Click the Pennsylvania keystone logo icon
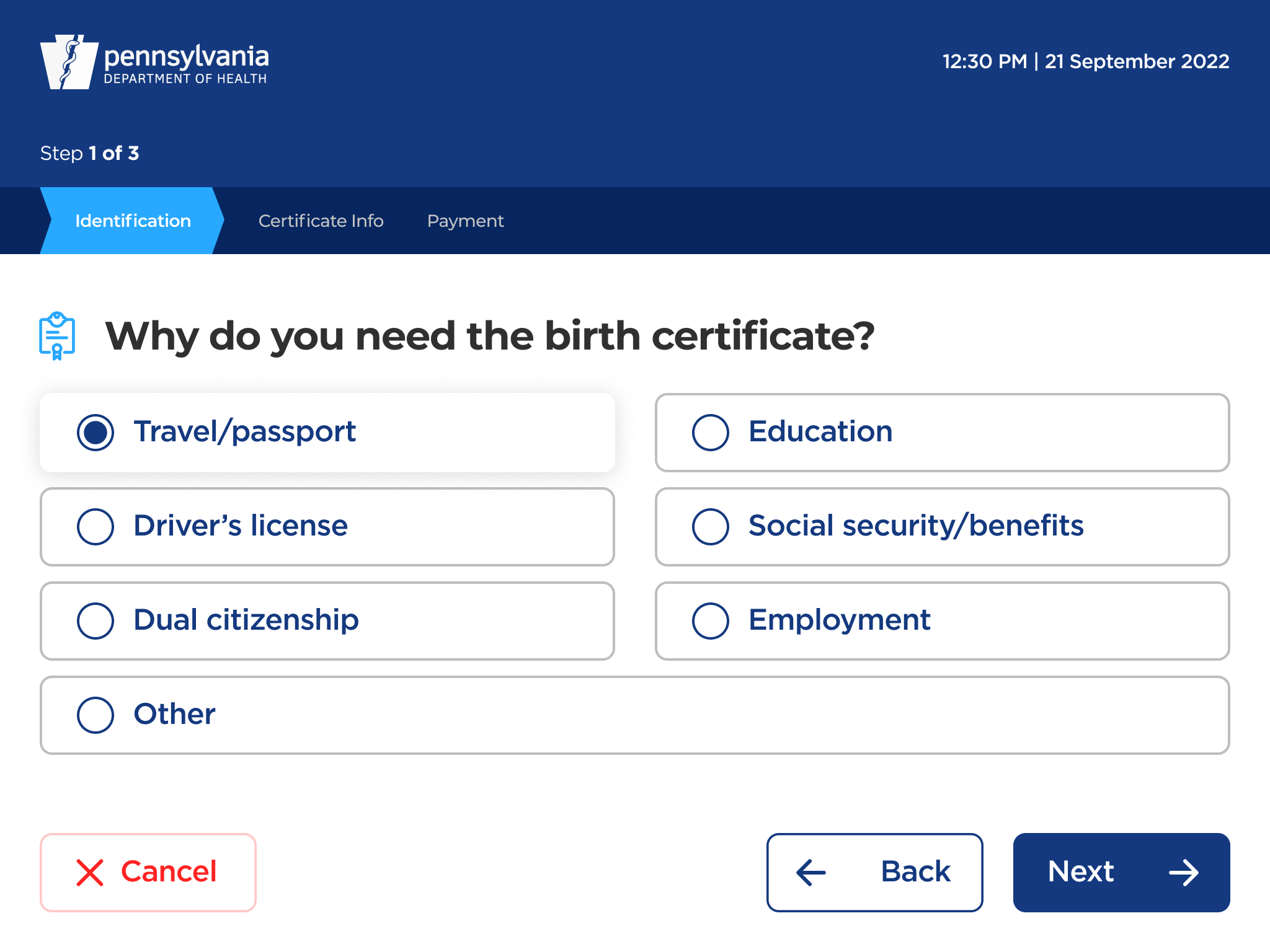Screen dimensions: 1270x952 [69, 62]
